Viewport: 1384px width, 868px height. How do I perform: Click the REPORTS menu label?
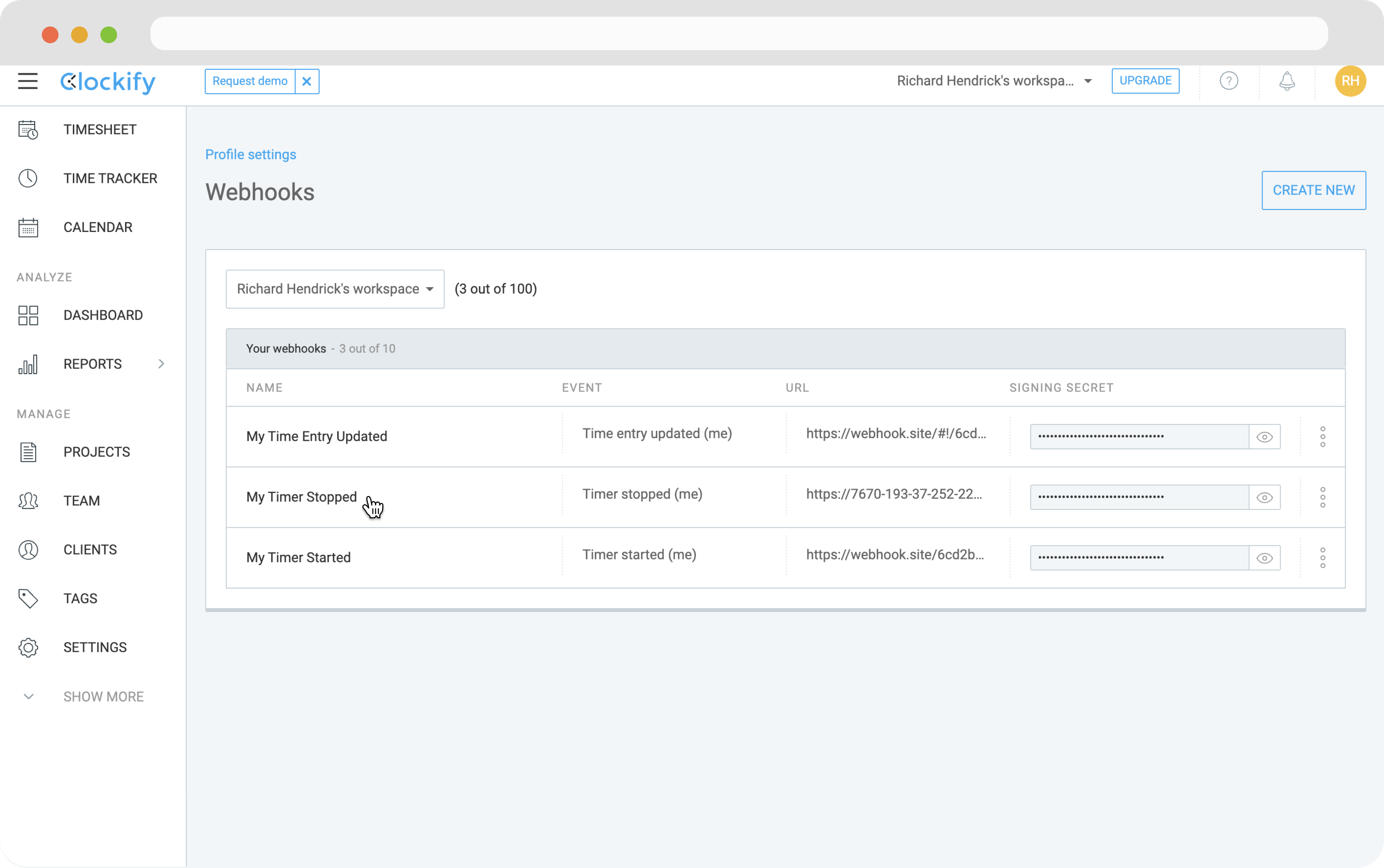(x=92, y=364)
